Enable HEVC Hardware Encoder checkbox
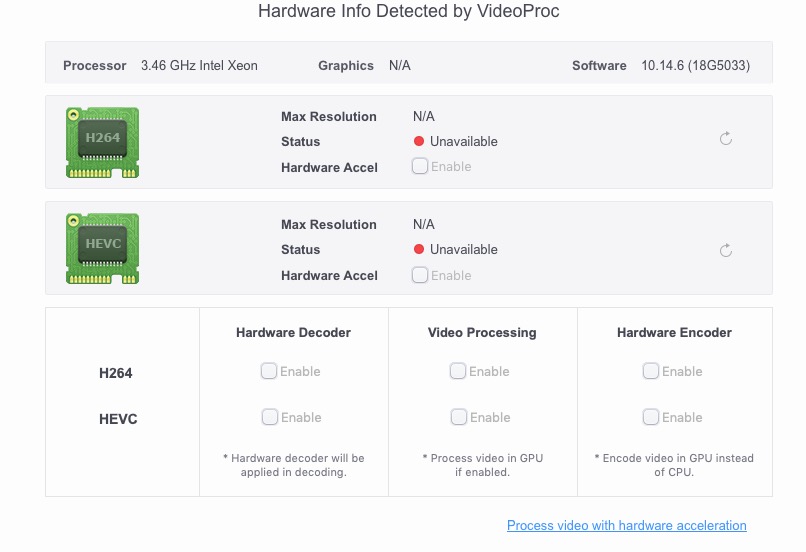Screen dimensions: 806x552 (651, 417)
